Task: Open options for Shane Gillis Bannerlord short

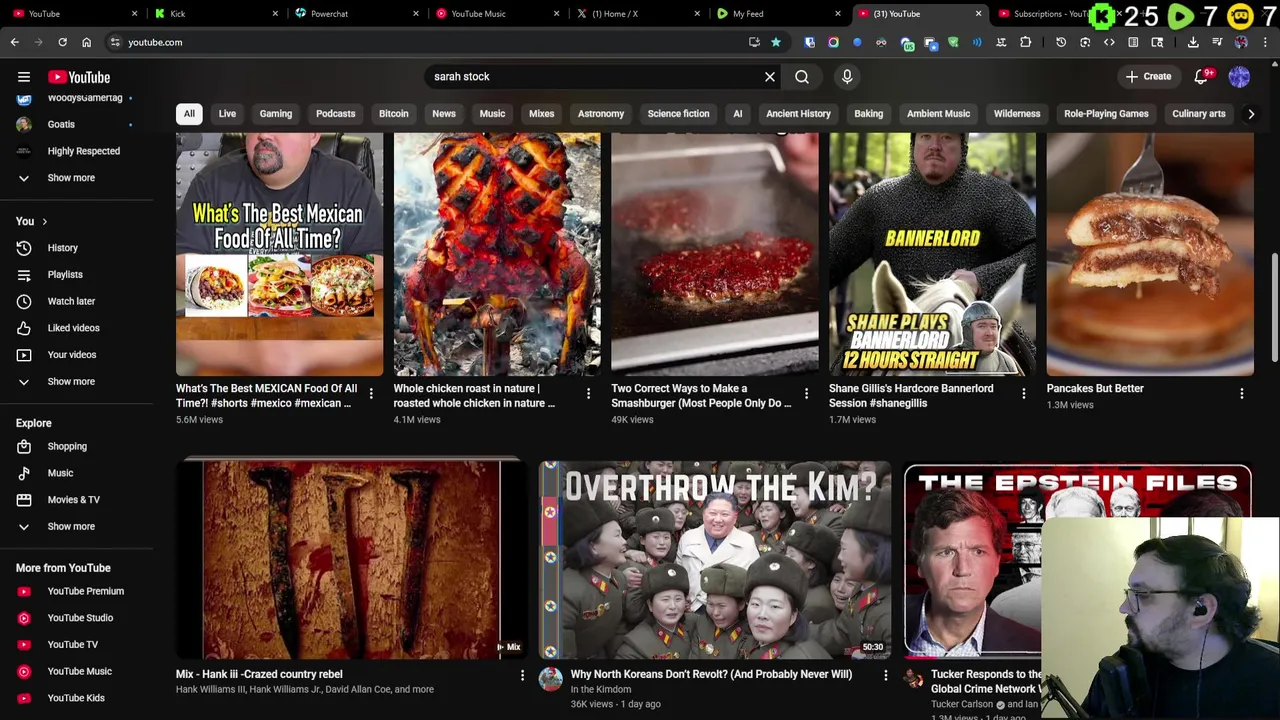Action: pos(1023,394)
